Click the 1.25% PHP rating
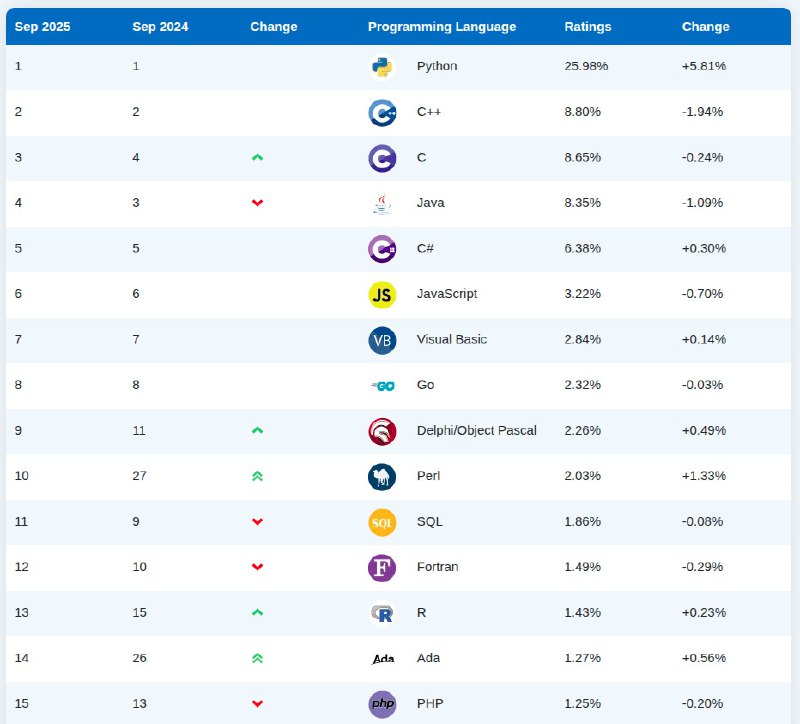This screenshot has width=800, height=724. [583, 704]
